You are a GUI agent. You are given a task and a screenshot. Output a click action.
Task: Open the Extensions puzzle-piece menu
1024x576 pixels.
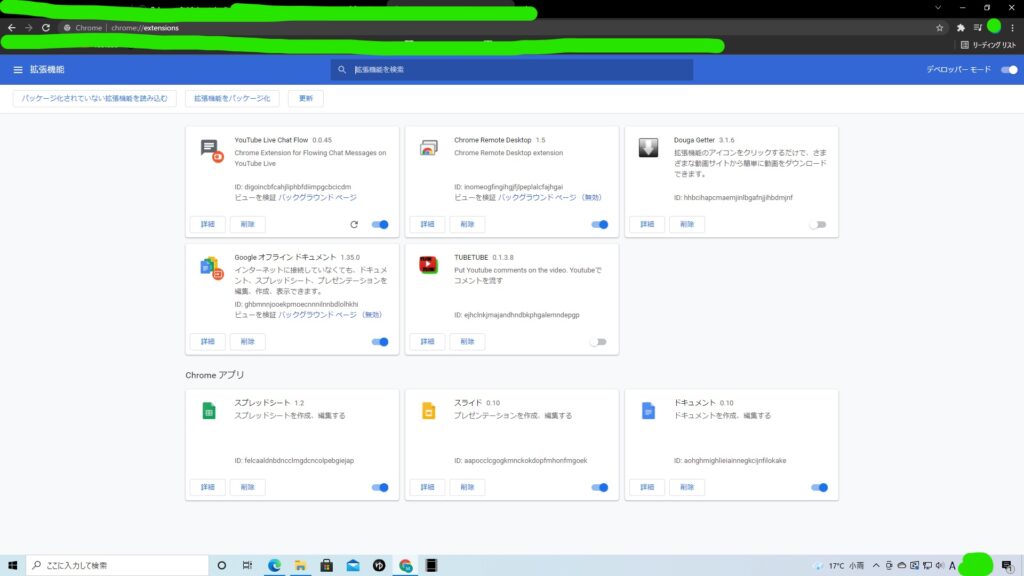point(961,28)
